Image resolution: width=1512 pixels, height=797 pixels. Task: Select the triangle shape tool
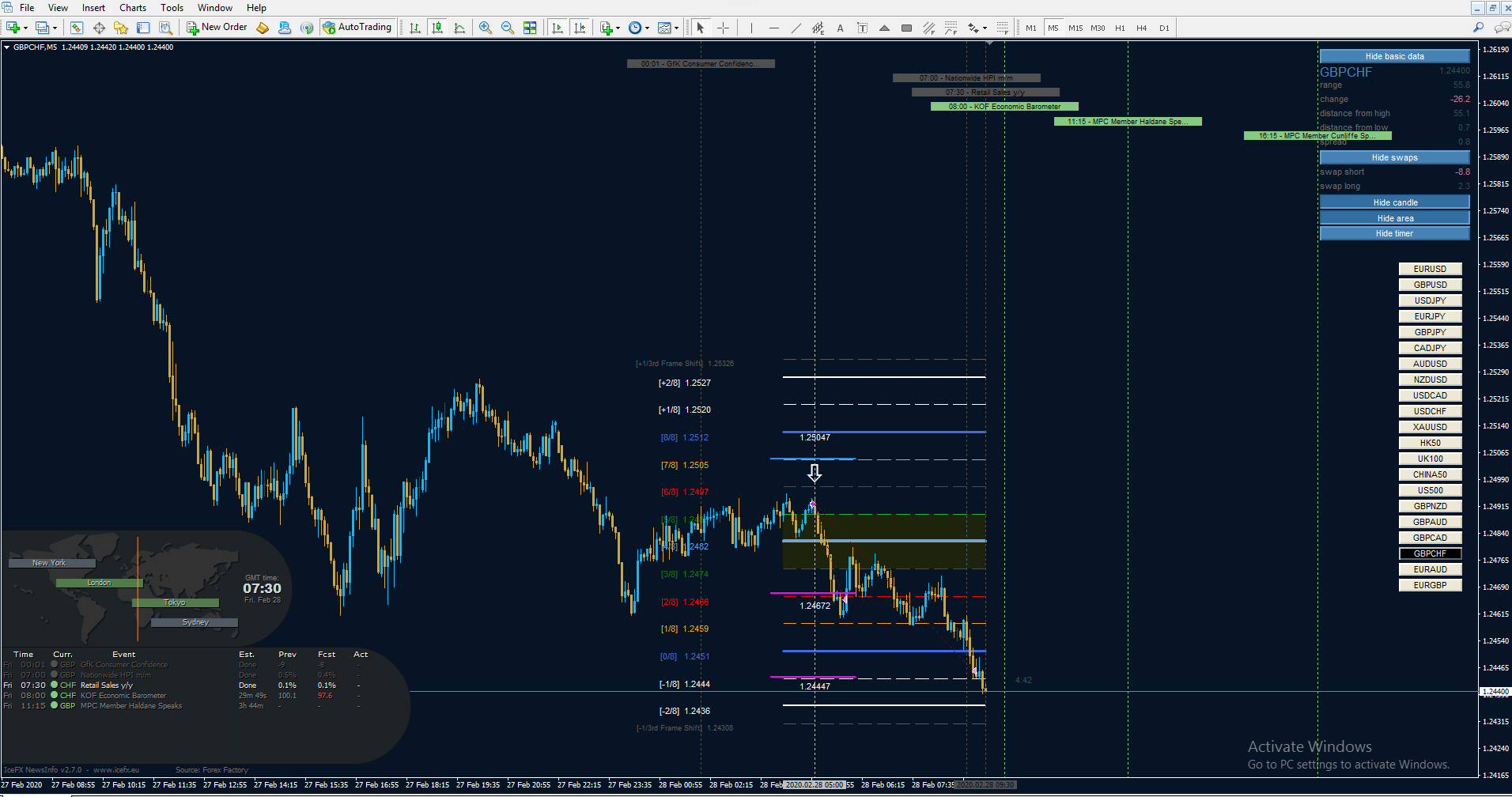coord(884,28)
